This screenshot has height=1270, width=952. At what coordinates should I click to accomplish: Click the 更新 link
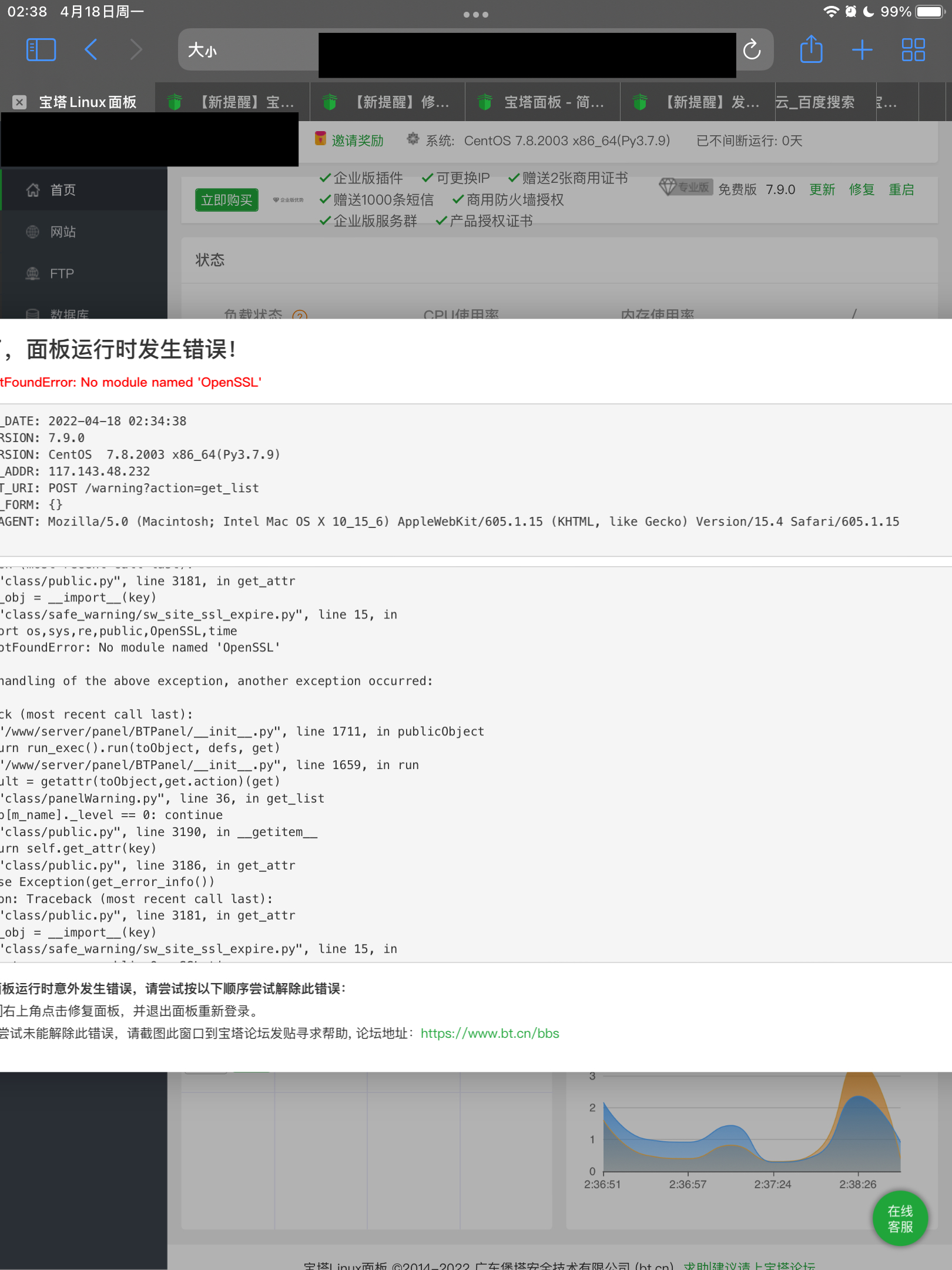822,189
